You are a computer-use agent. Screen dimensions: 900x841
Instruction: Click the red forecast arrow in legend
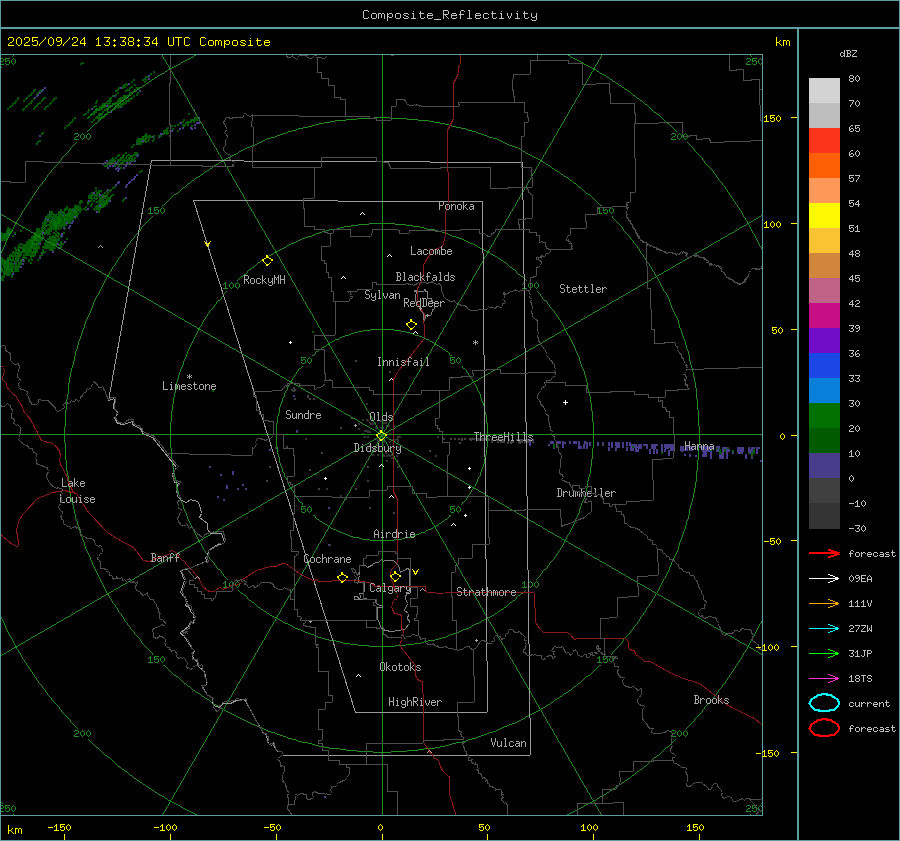click(x=824, y=553)
